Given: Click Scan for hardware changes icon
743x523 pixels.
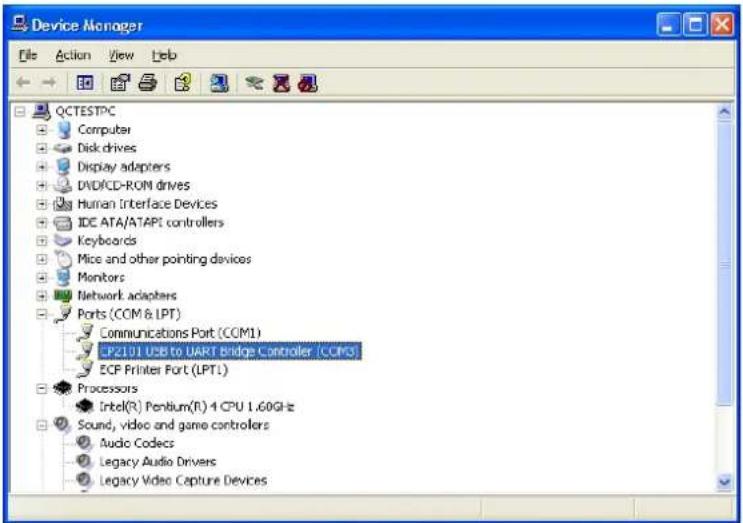Looking at the screenshot, I should (218, 84).
